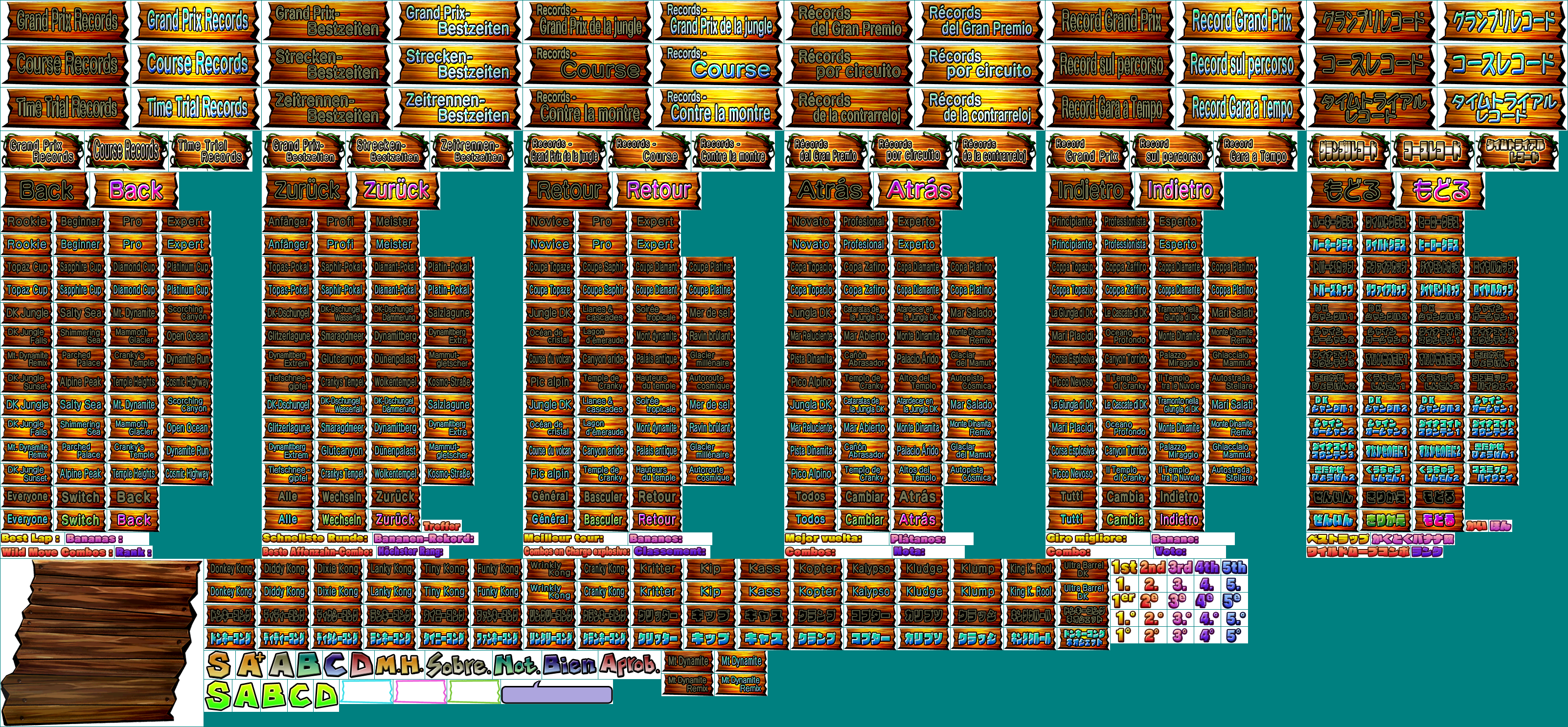Choose the blue-highlighted Copa Zafiro plate
This screenshot has height=727, width=1568.
tap(864, 290)
